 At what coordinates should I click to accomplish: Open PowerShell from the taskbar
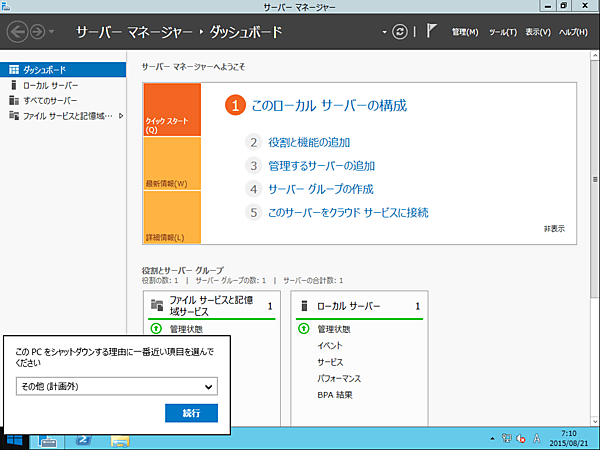(85, 440)
